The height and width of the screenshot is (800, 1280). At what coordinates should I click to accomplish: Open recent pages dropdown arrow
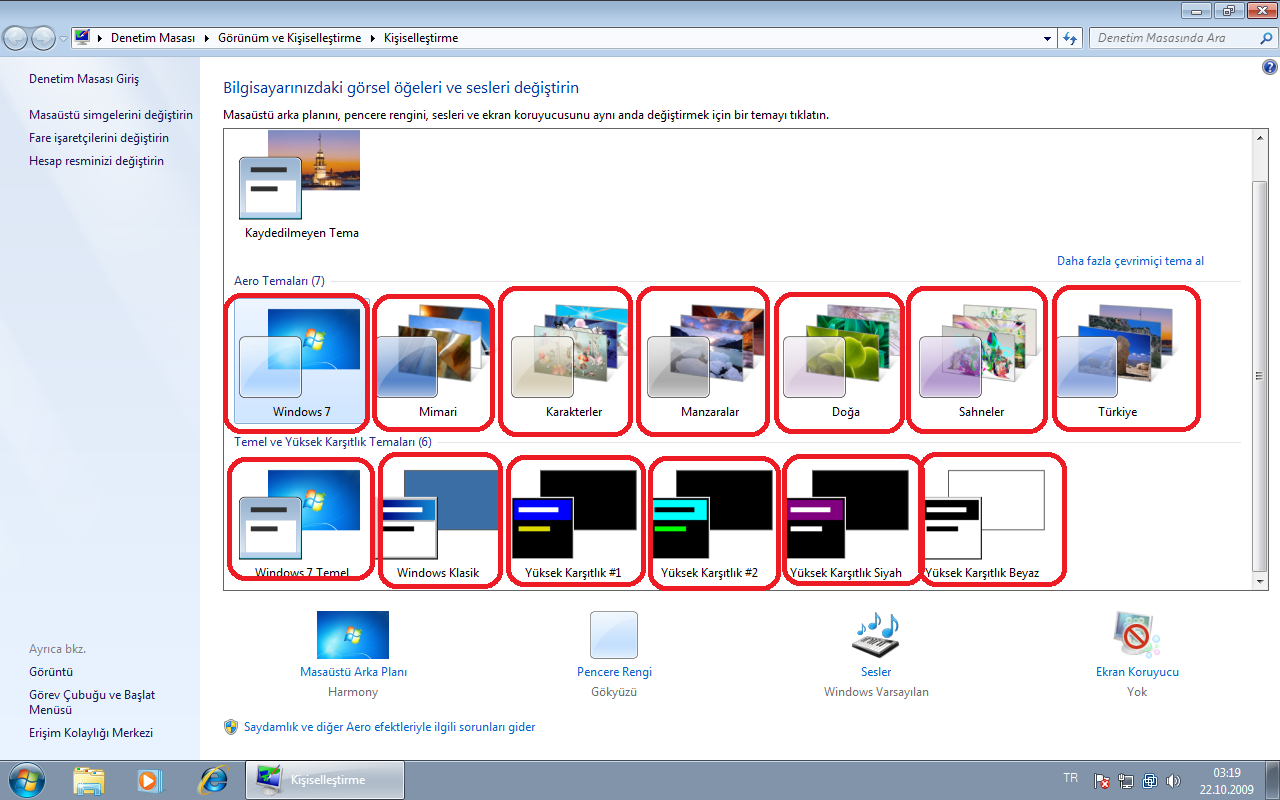(x=64, y=39)
